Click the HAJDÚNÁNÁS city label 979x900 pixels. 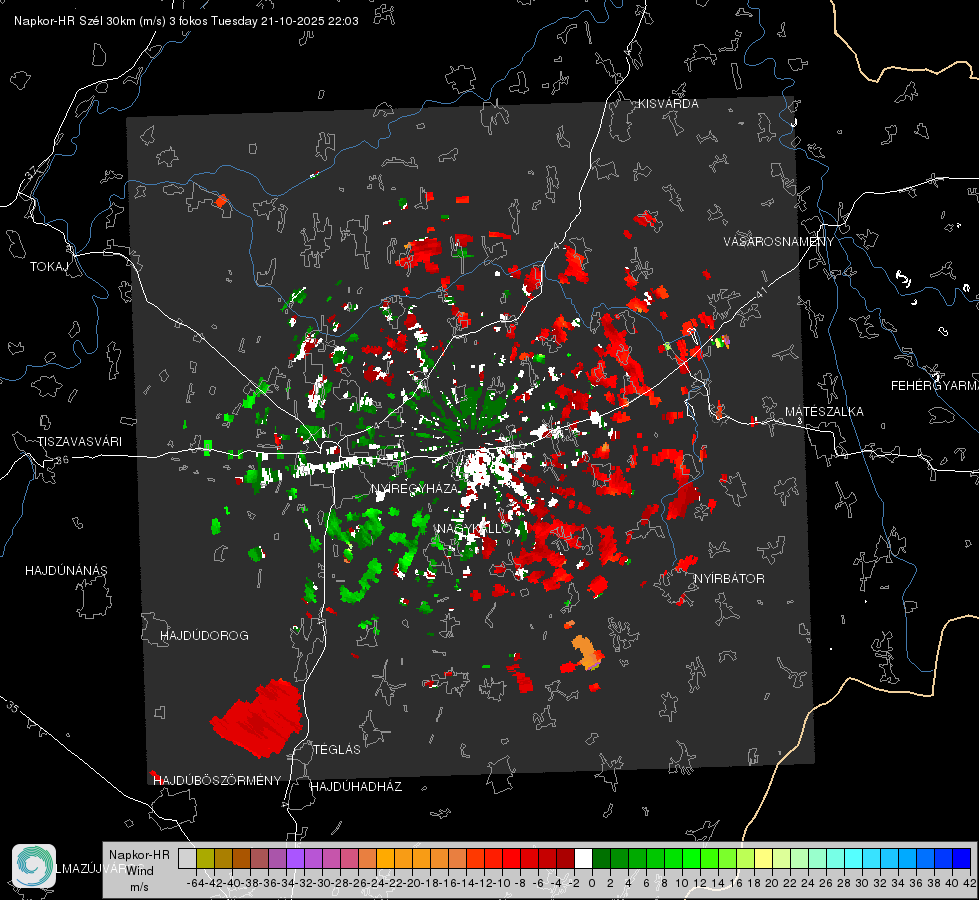[x=66, y=571]
